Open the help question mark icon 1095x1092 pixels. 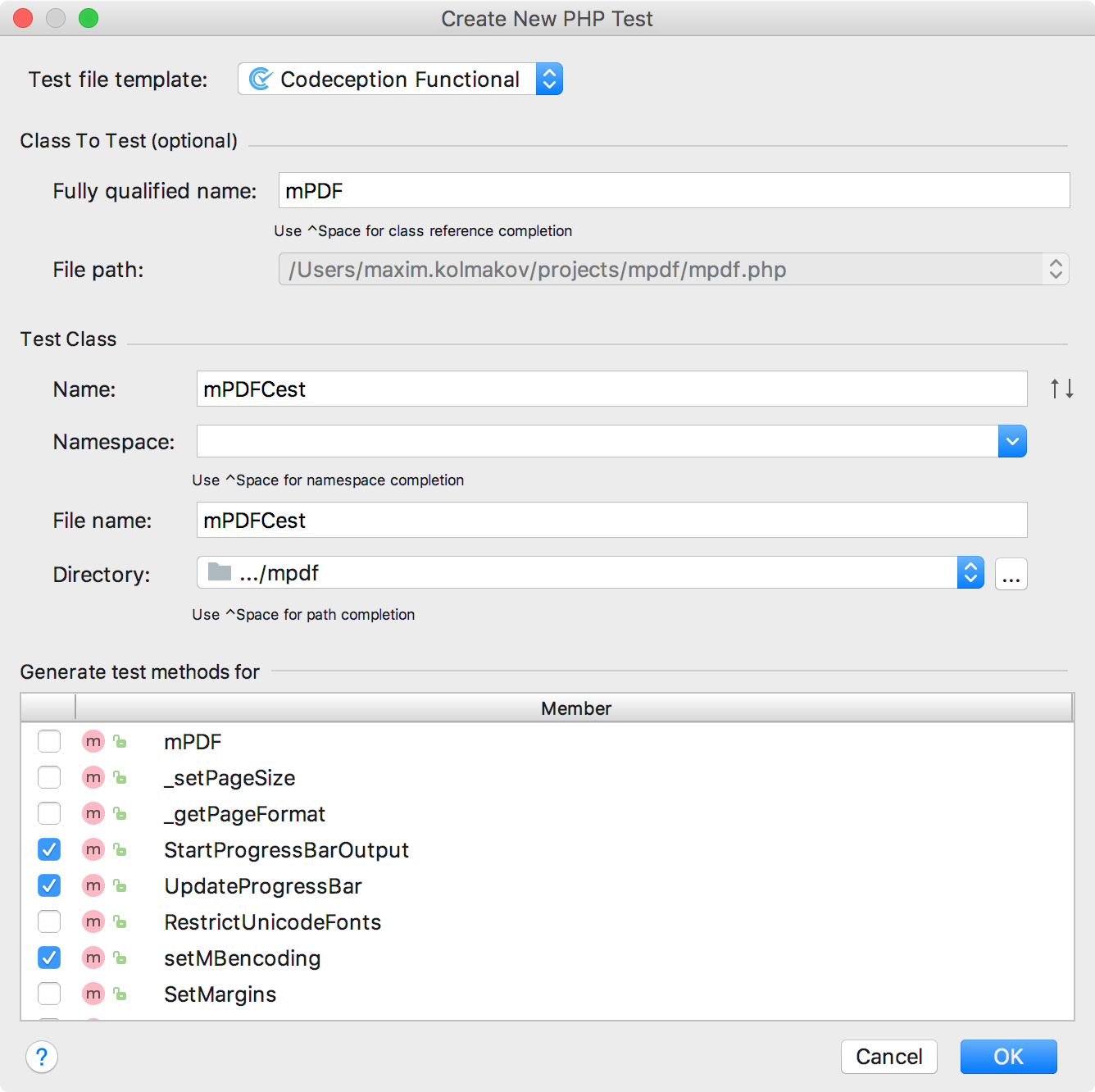pos(42,1057)
